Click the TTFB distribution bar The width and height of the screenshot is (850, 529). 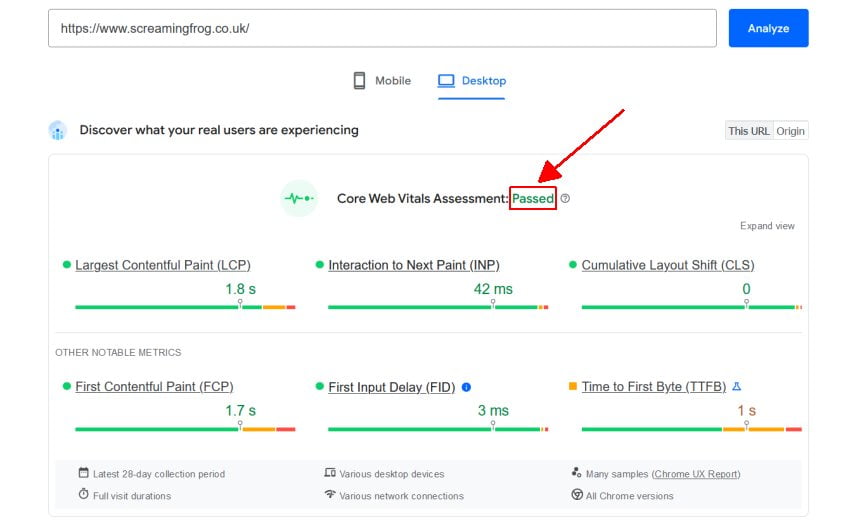coord(691,429)
